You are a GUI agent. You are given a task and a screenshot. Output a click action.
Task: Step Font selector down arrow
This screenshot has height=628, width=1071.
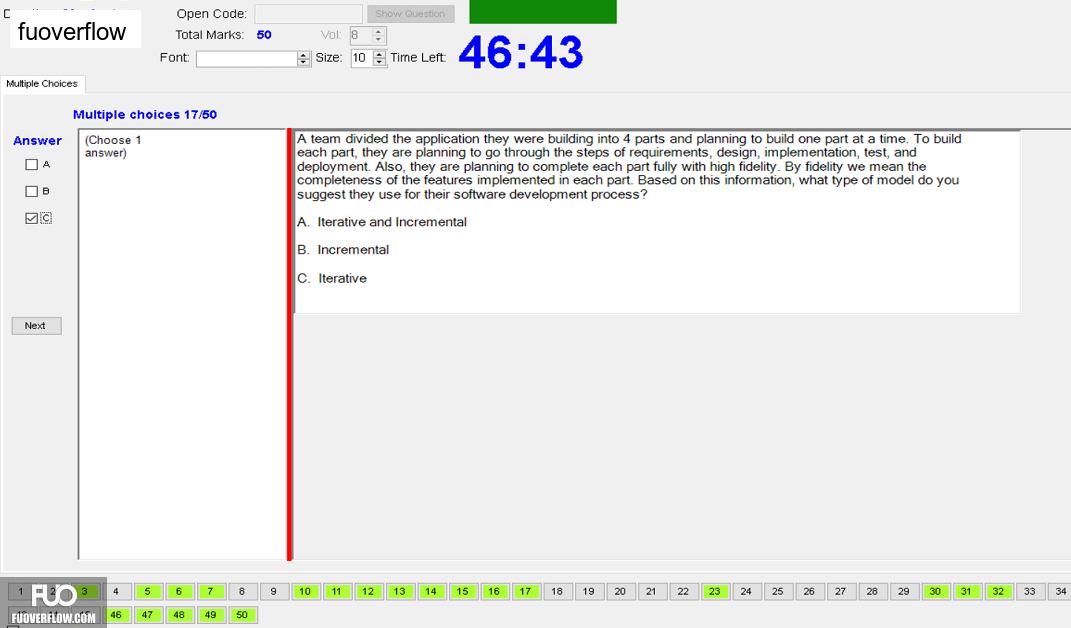pos(304,63)
